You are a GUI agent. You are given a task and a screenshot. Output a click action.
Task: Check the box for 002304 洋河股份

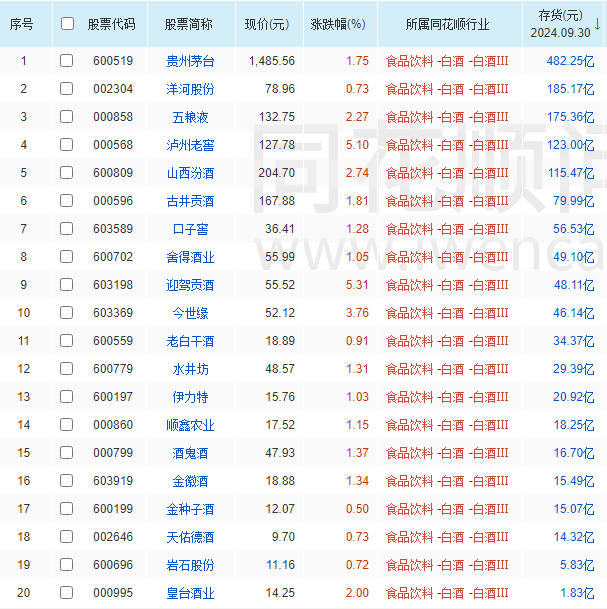coord(66,89)
